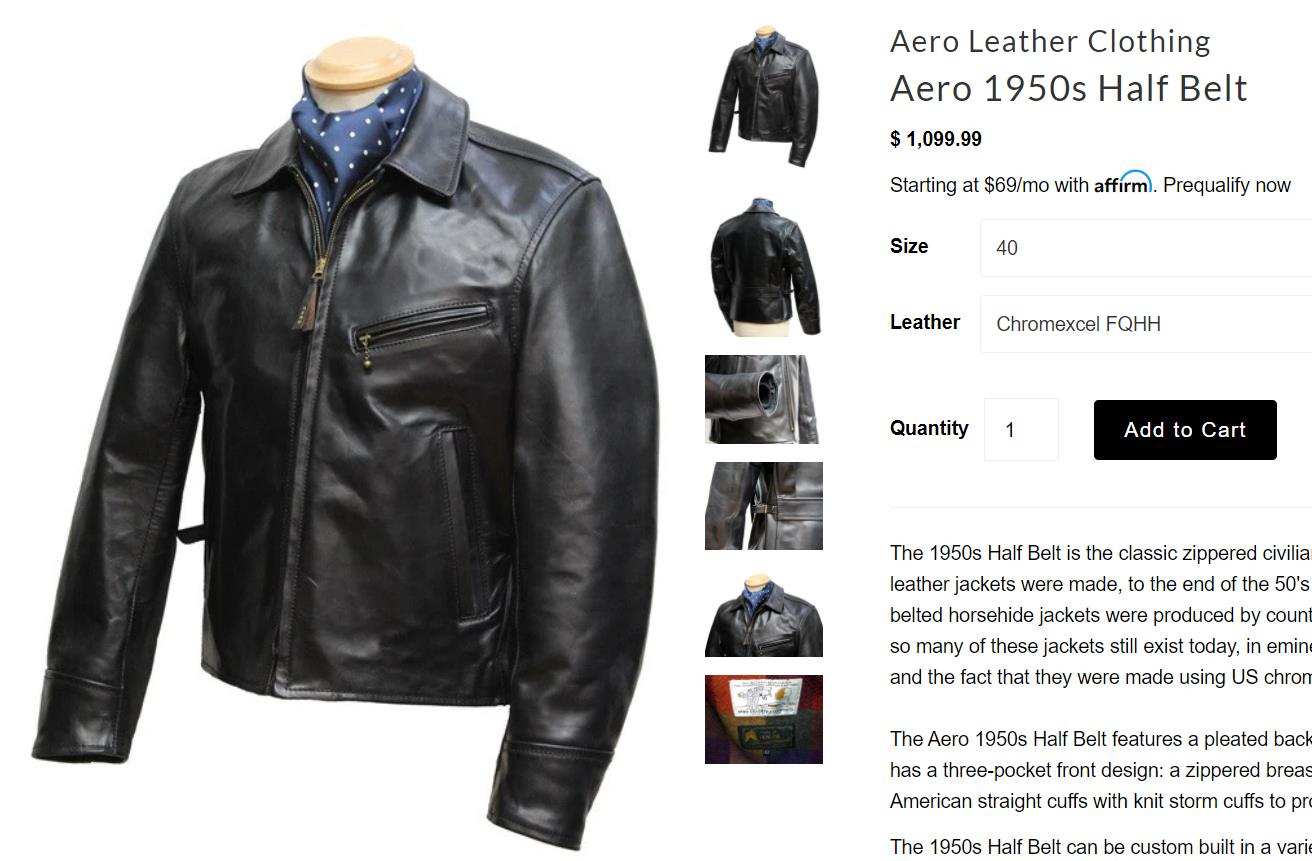Click the Prequalify now link

pos(1227,185)
